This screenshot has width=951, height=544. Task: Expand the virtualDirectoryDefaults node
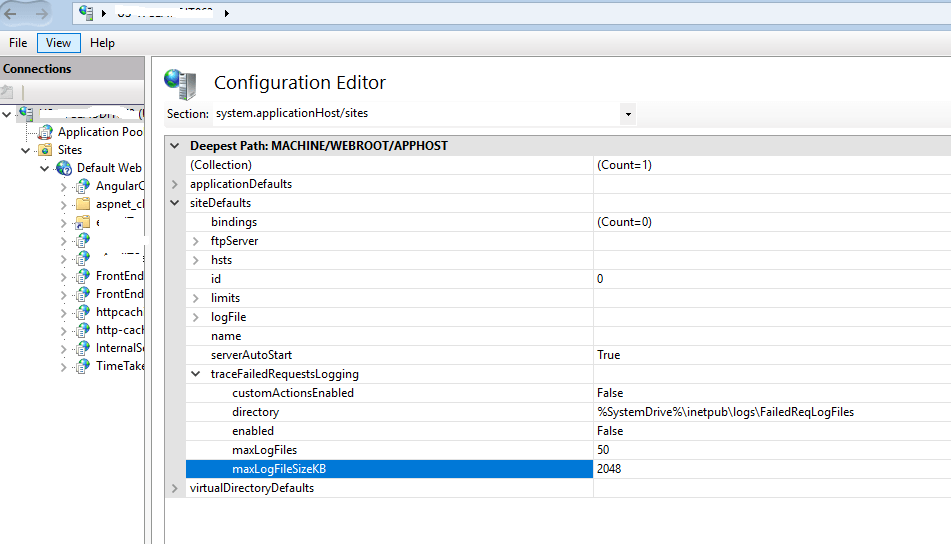[x=175, y=488]
